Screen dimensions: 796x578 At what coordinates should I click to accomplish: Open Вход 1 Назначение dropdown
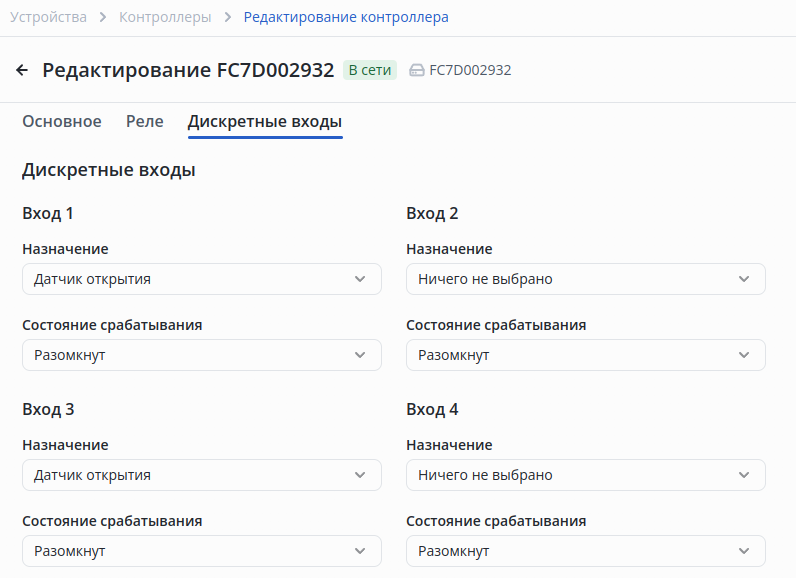(201, 279)
